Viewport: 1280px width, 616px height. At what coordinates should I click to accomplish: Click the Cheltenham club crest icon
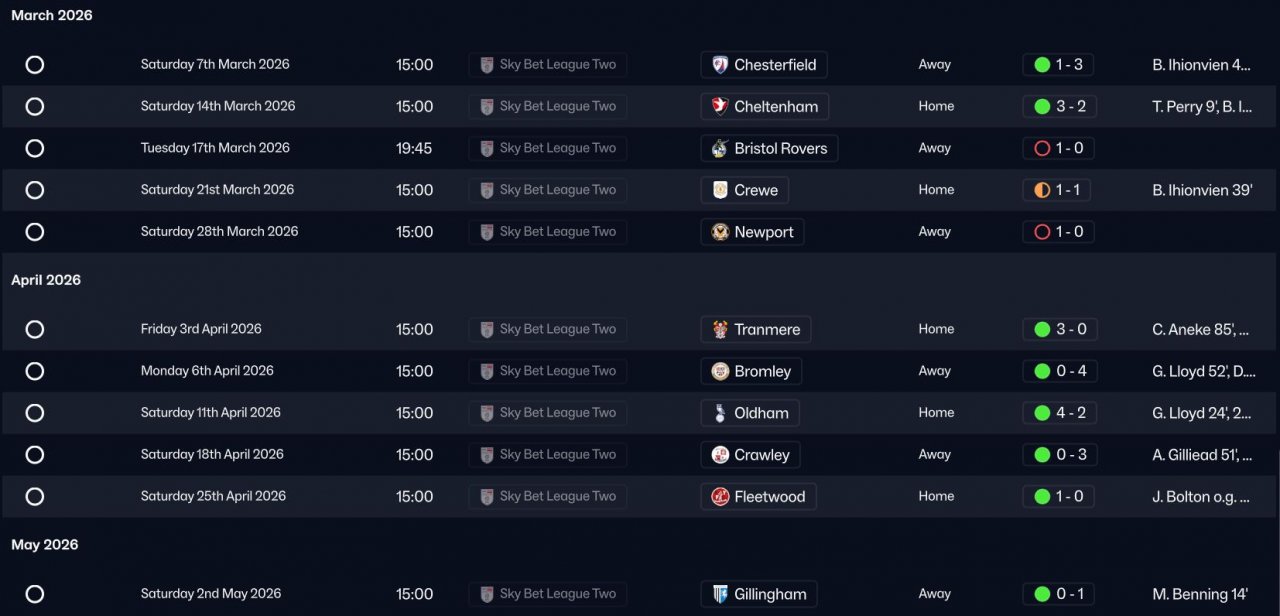719,107
